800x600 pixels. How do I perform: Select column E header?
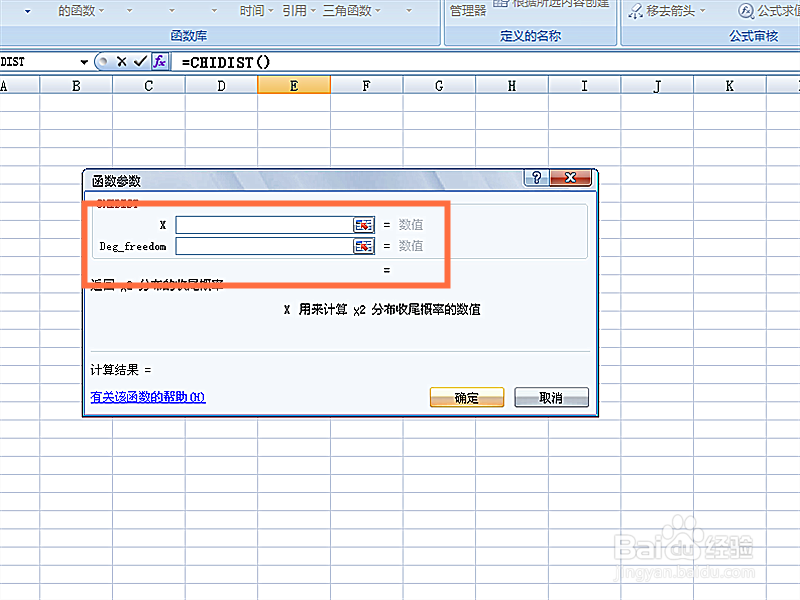(294, 86)
